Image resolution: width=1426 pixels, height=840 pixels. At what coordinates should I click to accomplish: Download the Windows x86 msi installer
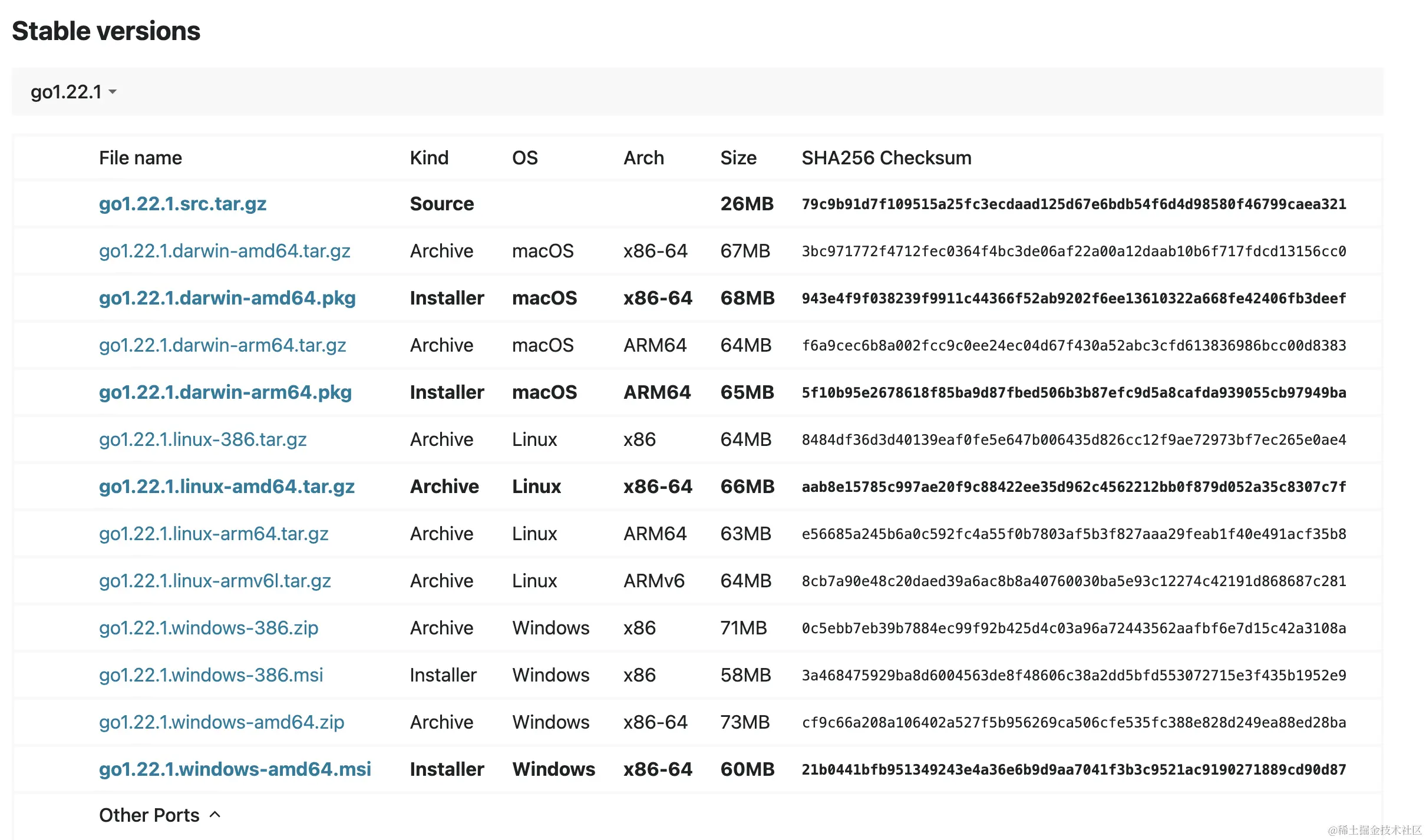pyautogui.click(x=211, y=675)
